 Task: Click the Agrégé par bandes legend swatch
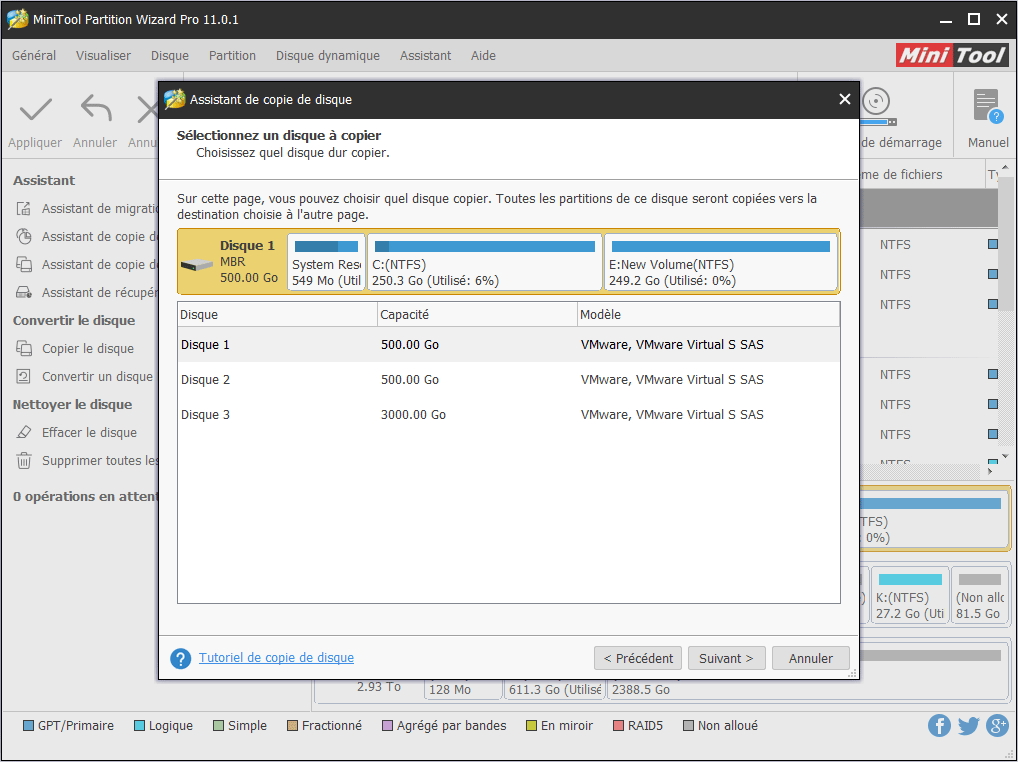(388, 726)
